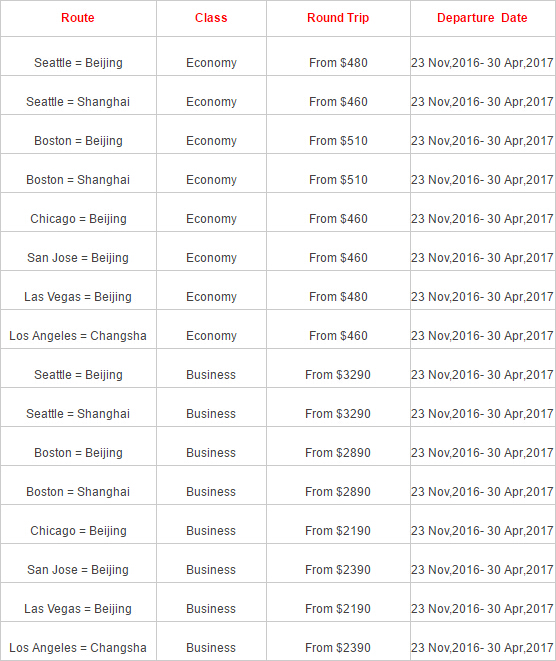
Task: Select the Economy Seattle = Beijing route cell
Action: [x=78, y=63]
